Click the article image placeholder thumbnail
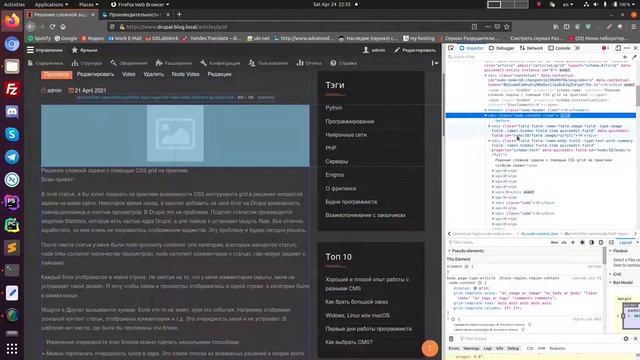Screen dimensions: 640x360 point(175,133)
